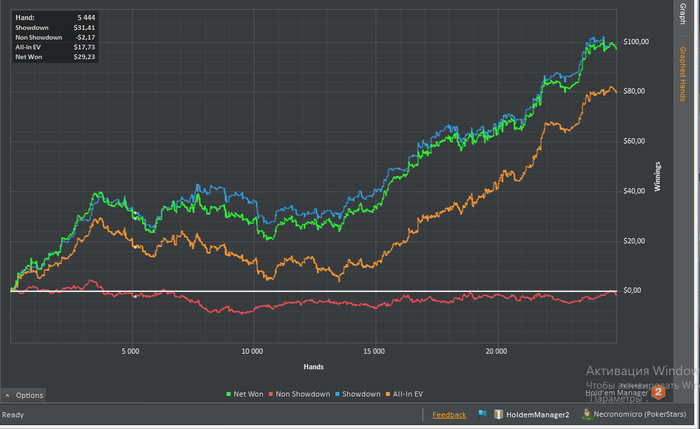Toggle the Showdown legend blue swatch
The image size is (700, 429).
click(338, 394)
